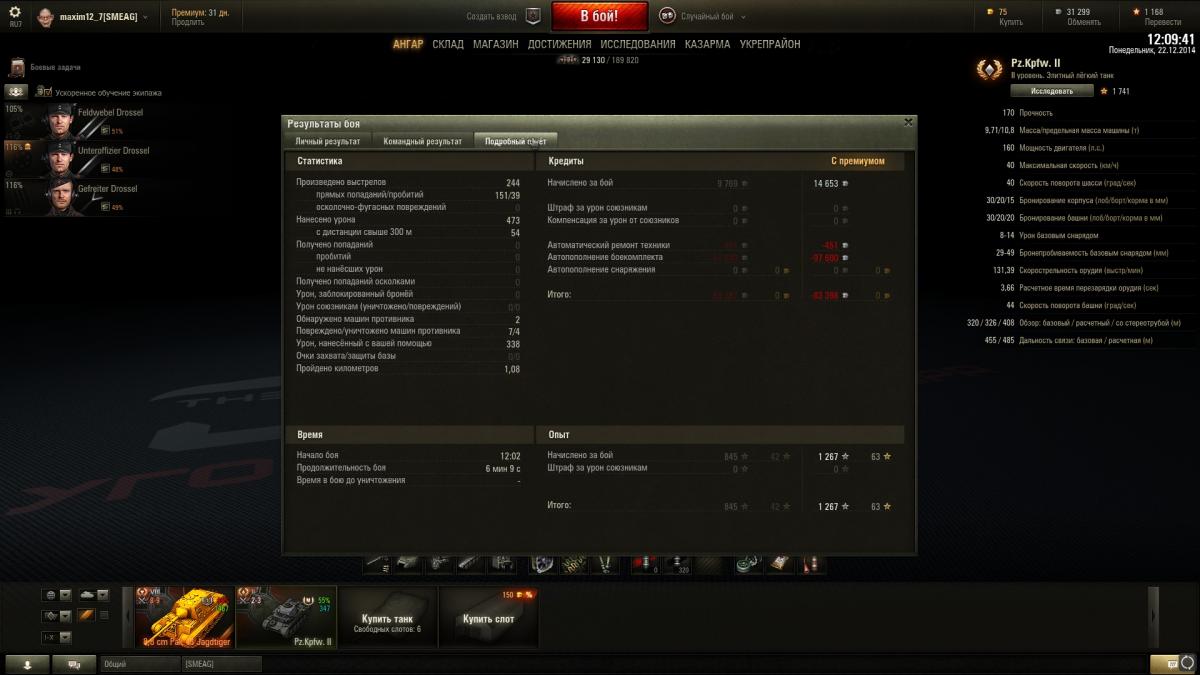The image size is (1200, 675).
Task: Click Исследовать button for Pz.Kpfw. II
Action: (1051, 90)
